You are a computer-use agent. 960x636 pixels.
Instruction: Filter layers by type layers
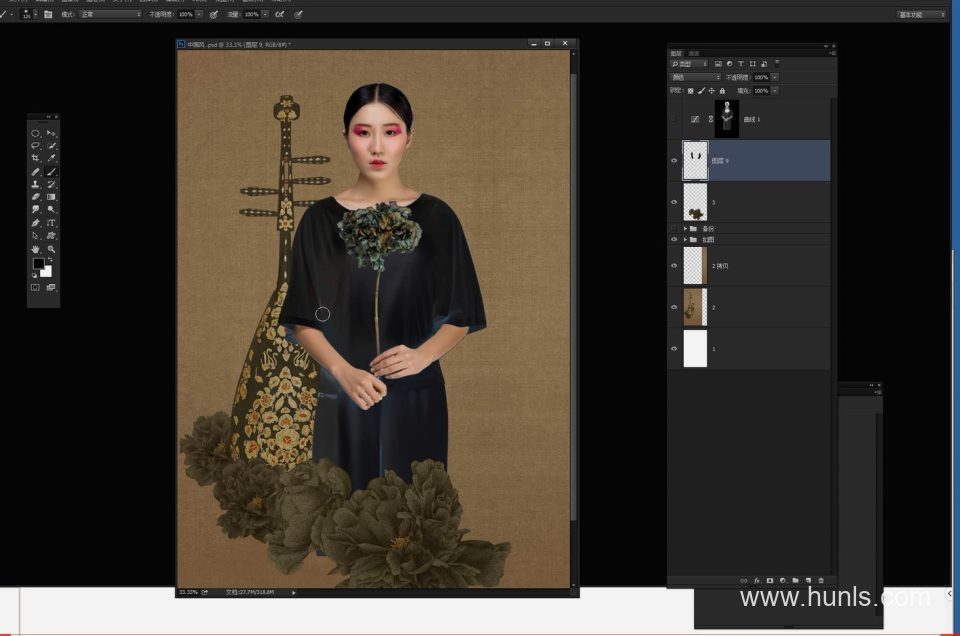tap(741, 64)
